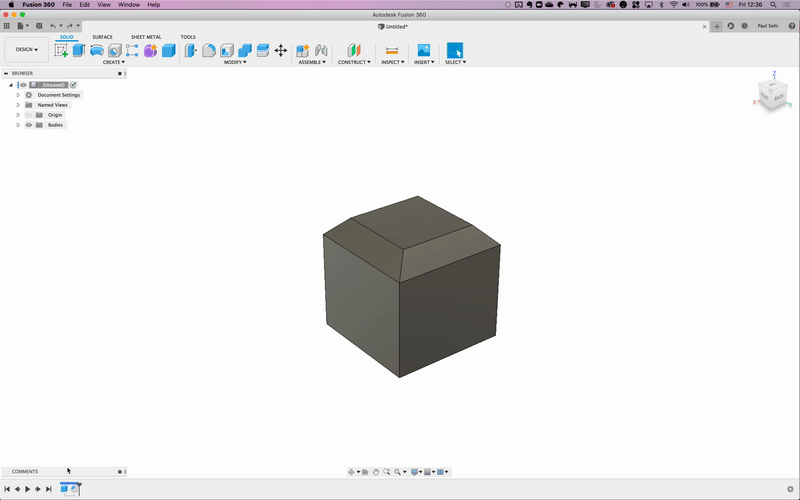The height and width of the screenshot is (500, 800).
Task: Open the Edit menu
Action: 85,5
